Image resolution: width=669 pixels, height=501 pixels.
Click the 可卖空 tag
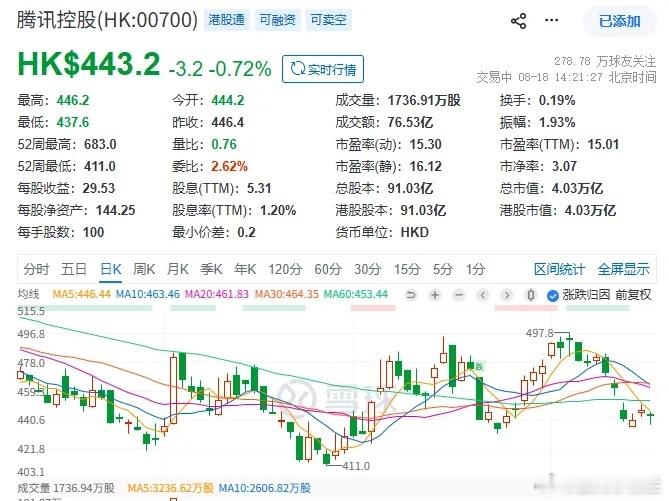pyautogui.click(x=328, y=20)
